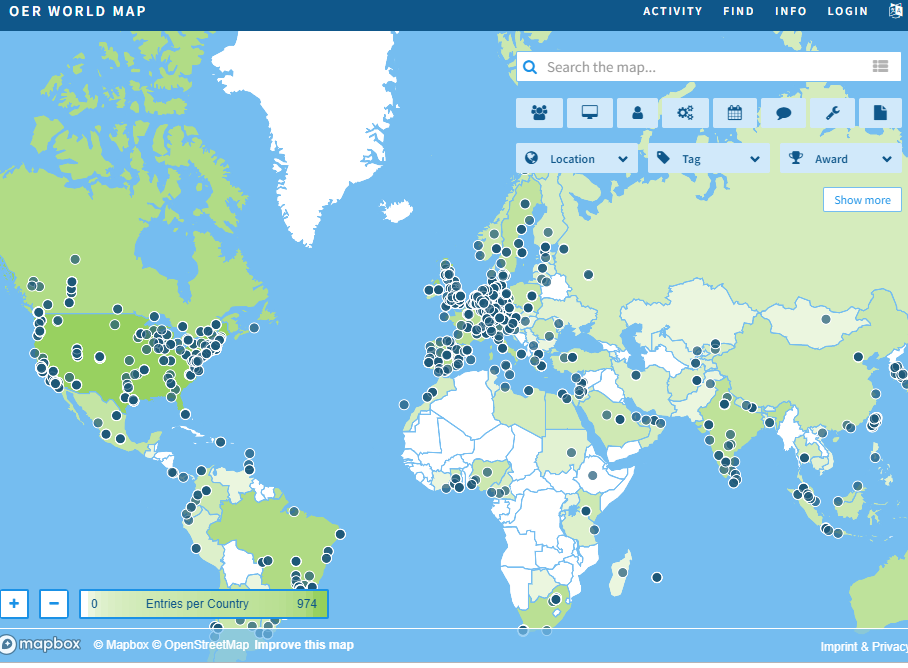Open the ACTIVITY menu

coord(672,11)
